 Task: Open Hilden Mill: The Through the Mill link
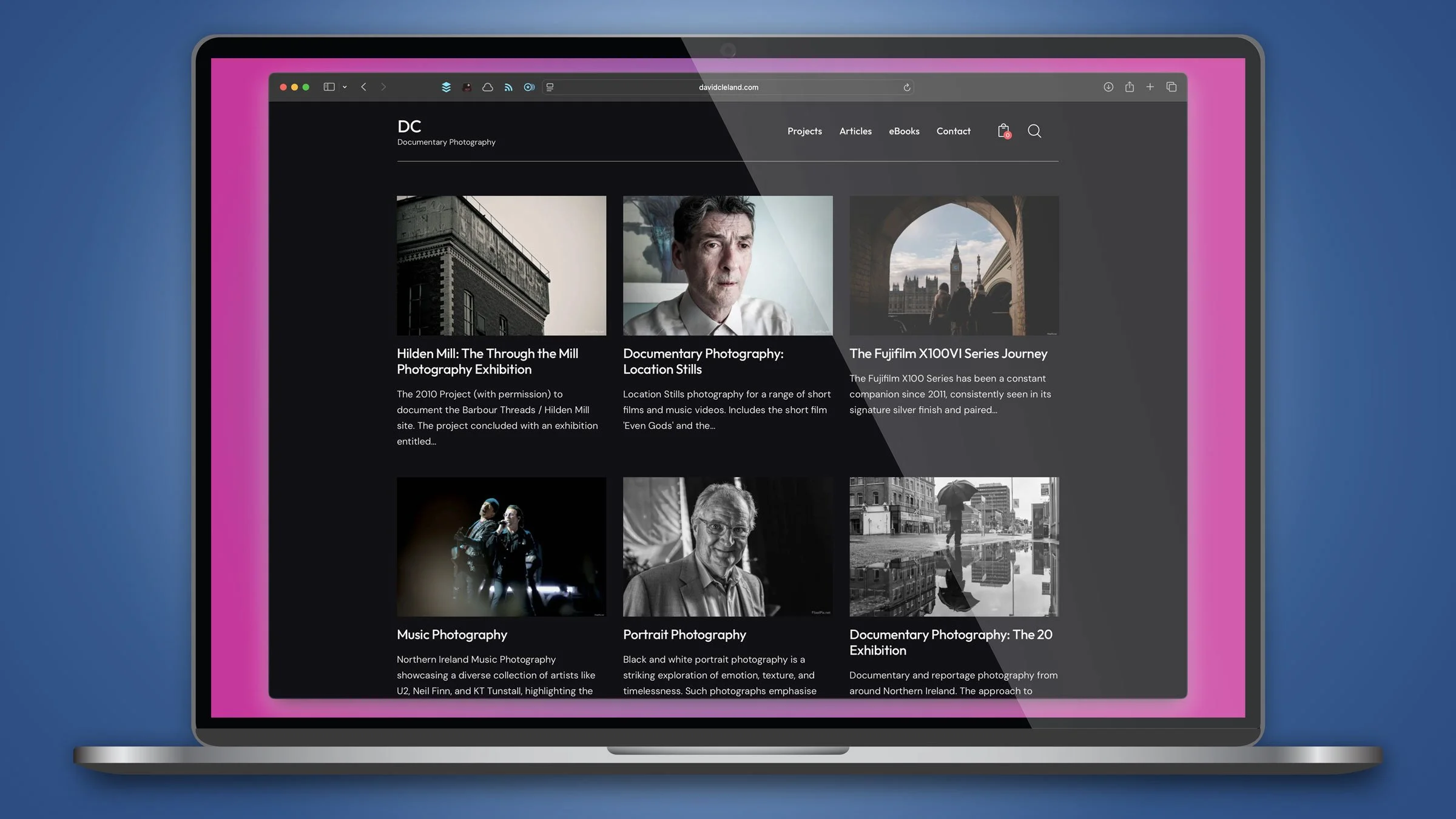[x=487, y=361]
